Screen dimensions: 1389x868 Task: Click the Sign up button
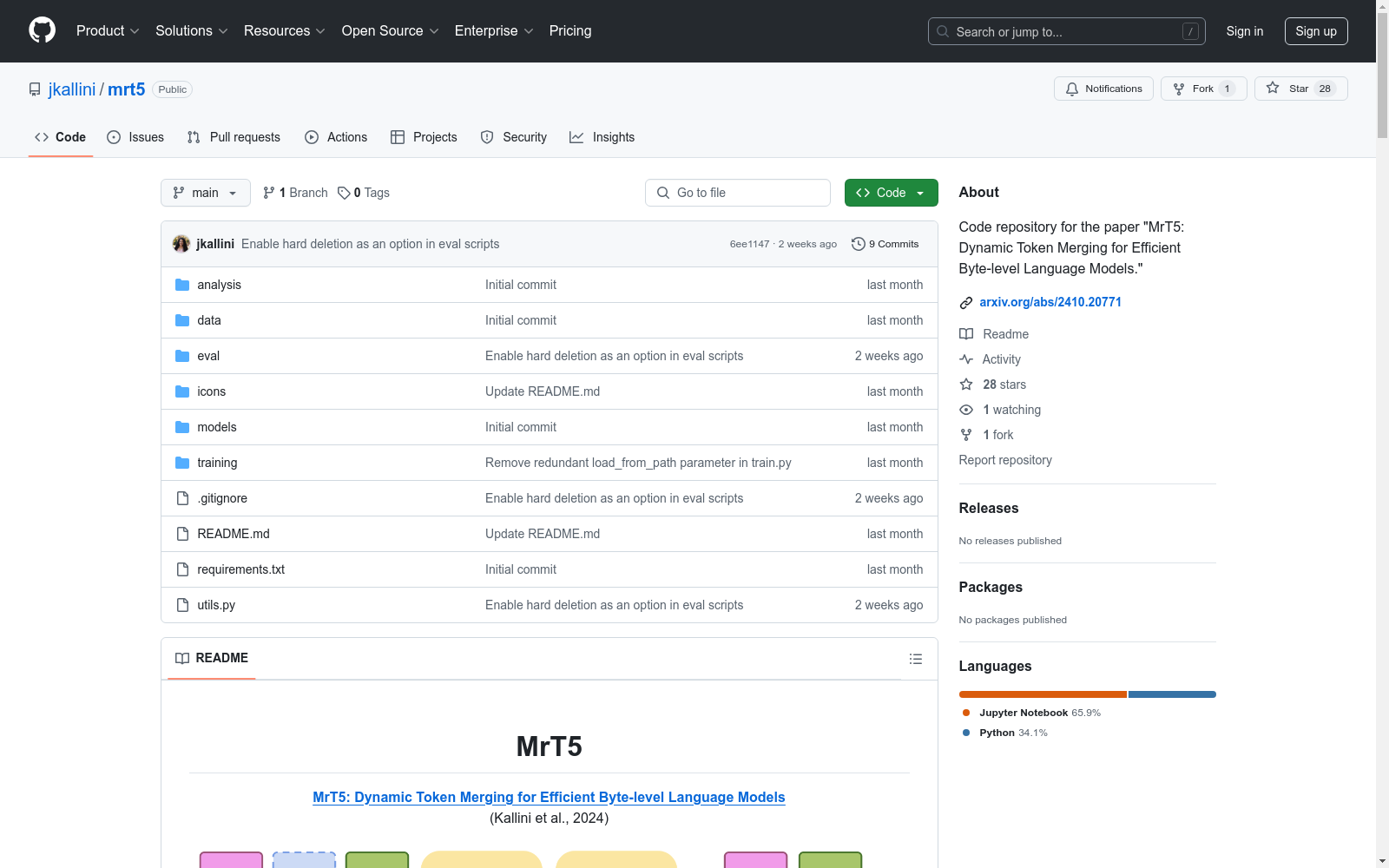1316,31
